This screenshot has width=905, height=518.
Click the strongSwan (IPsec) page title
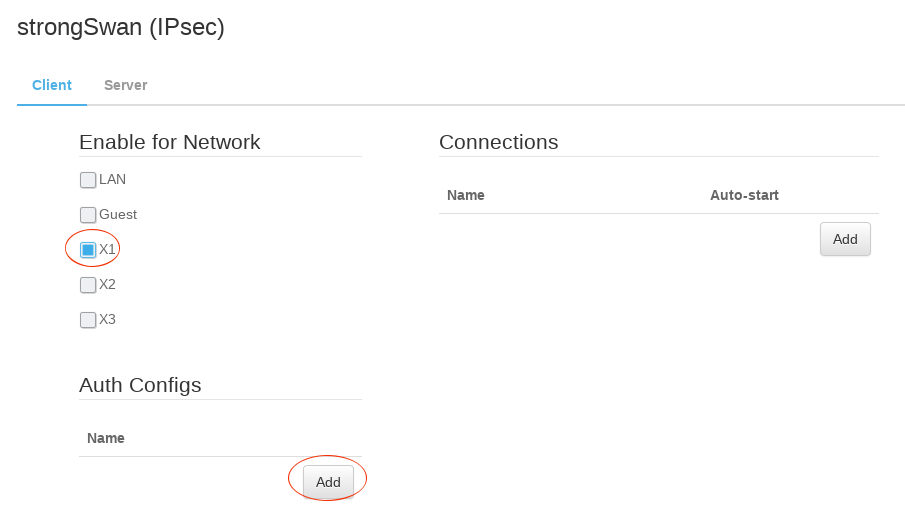[x=121, y=27]
